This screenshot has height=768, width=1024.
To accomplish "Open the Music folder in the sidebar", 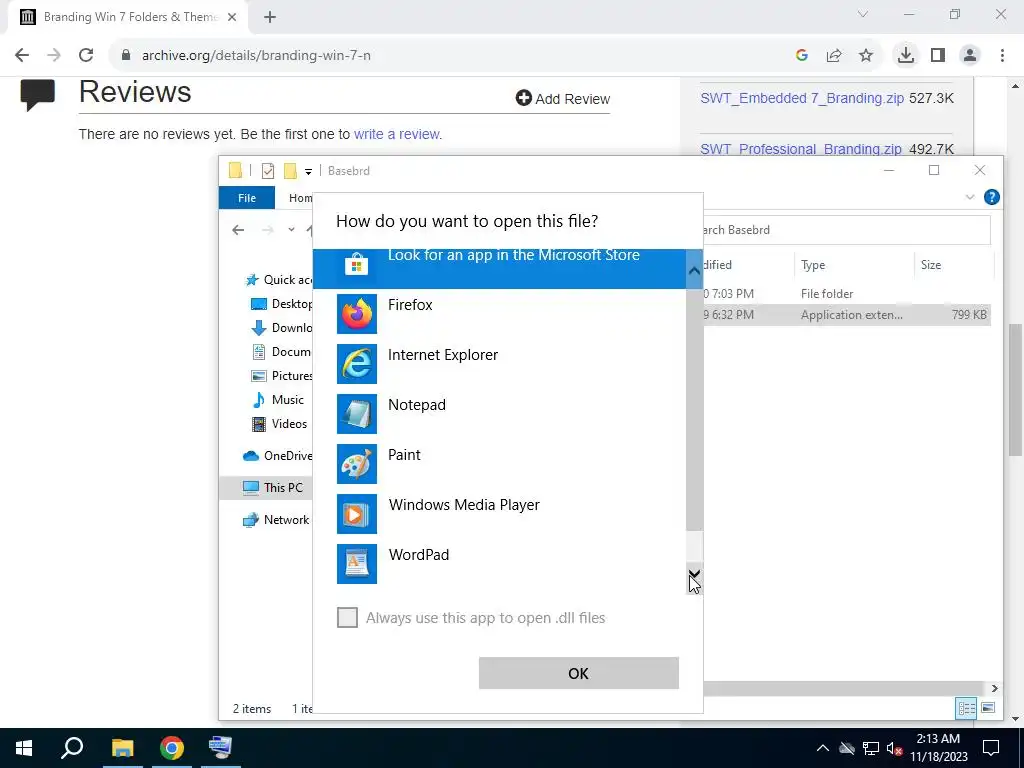I will (x=278, y=400).
